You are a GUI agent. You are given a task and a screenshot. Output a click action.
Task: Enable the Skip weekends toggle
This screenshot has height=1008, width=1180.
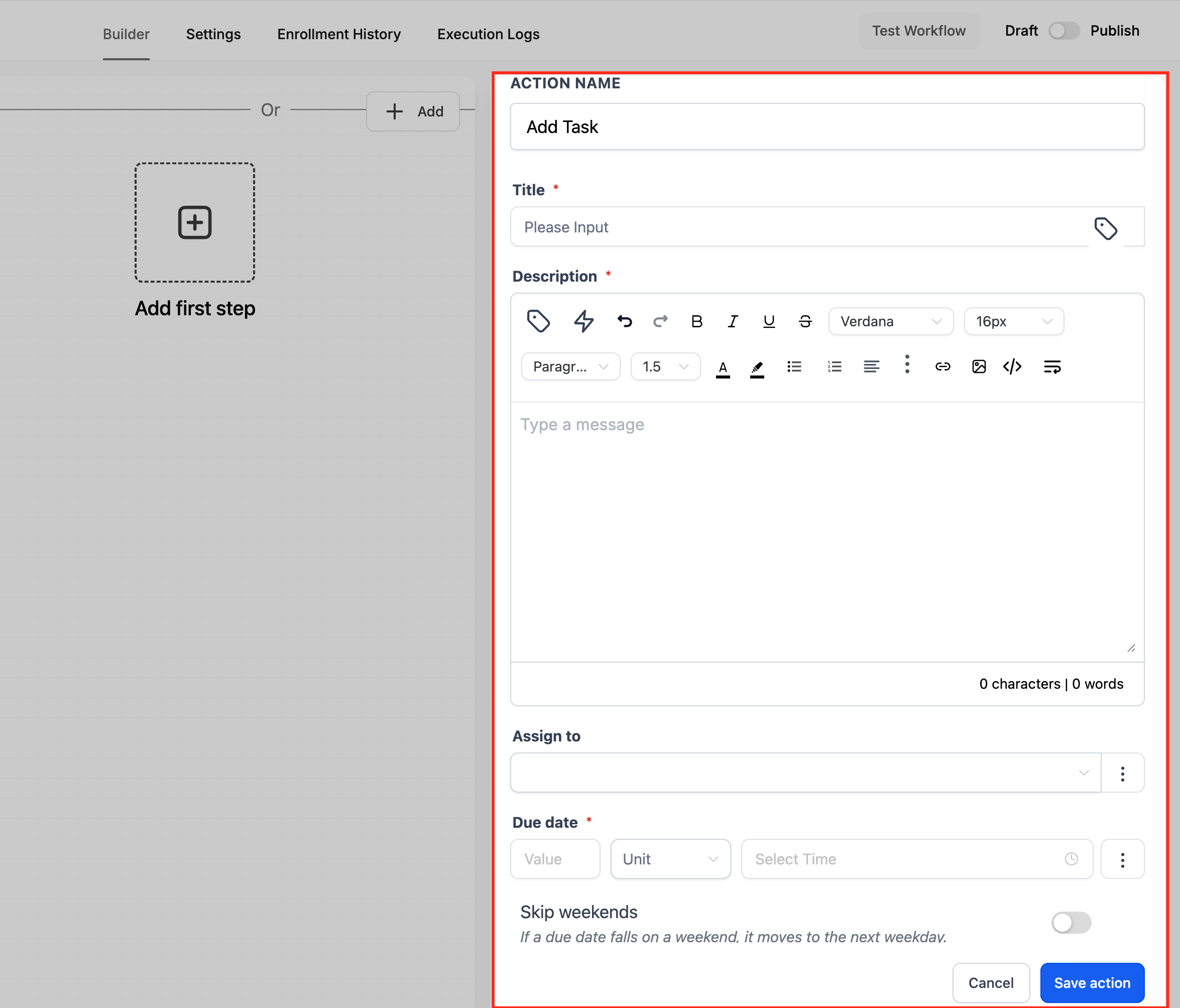[1071, 923]
